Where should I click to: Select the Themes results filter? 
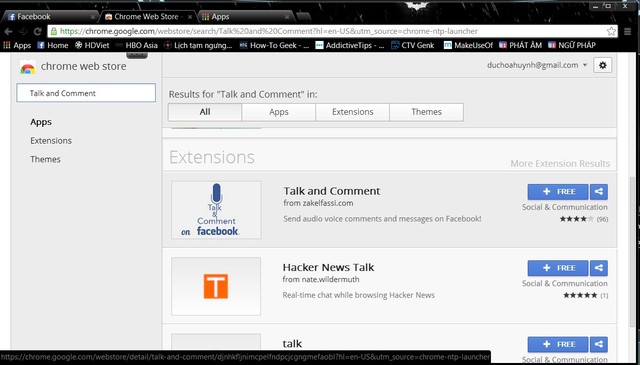pyautogui.click(x=427, y=112)
